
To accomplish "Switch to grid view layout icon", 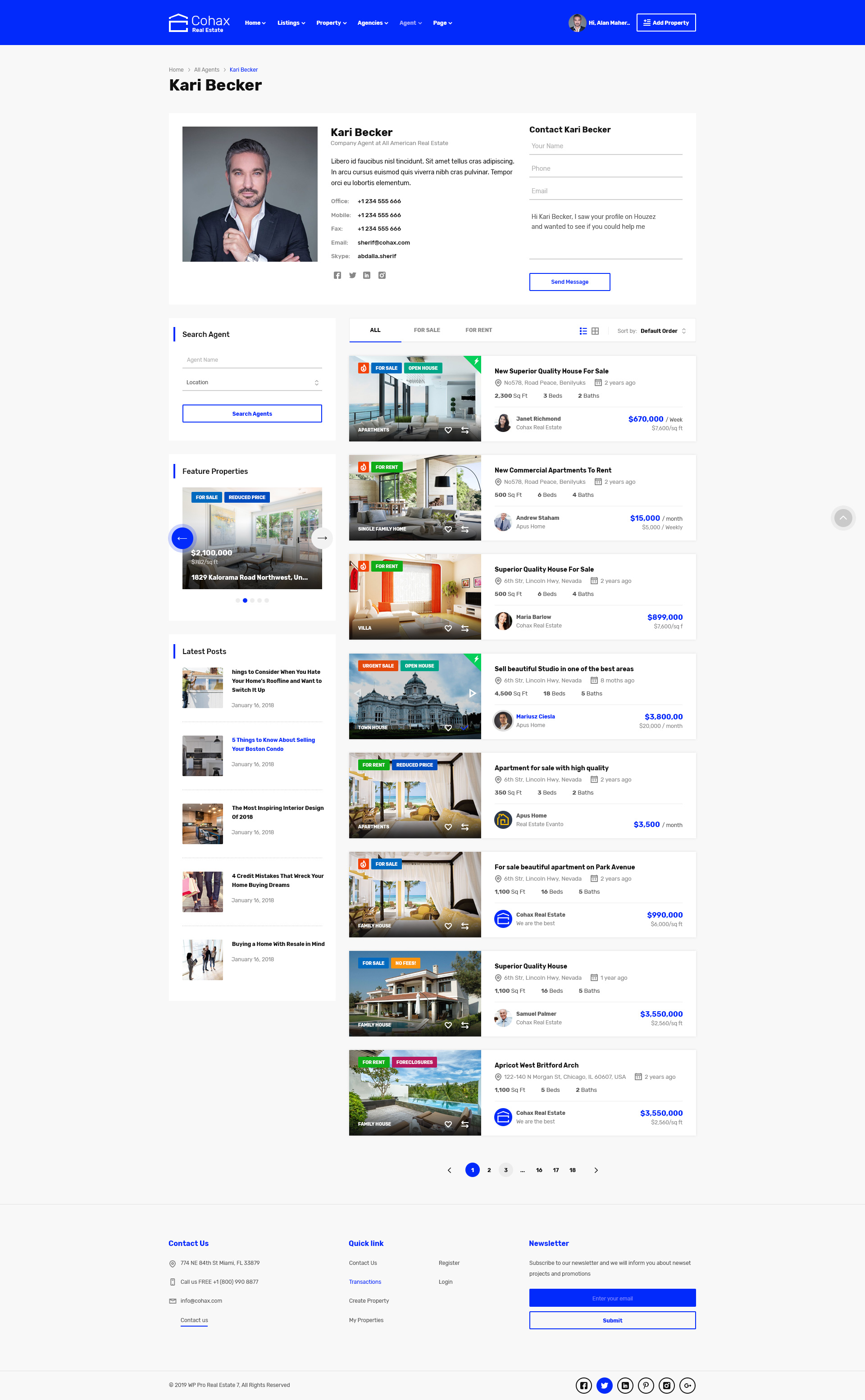I will 595,331.
